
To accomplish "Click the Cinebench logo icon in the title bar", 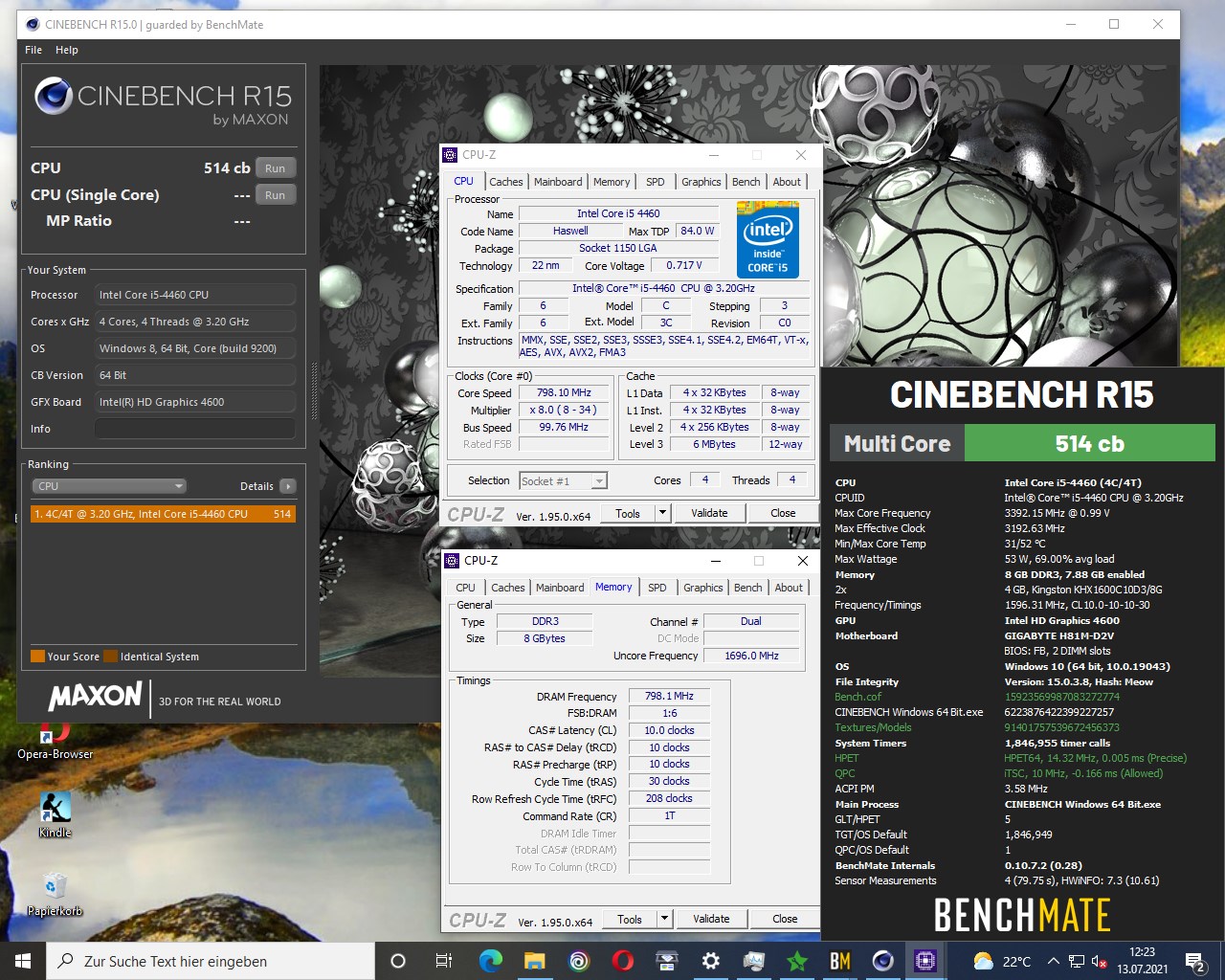I will pos(33,24).
